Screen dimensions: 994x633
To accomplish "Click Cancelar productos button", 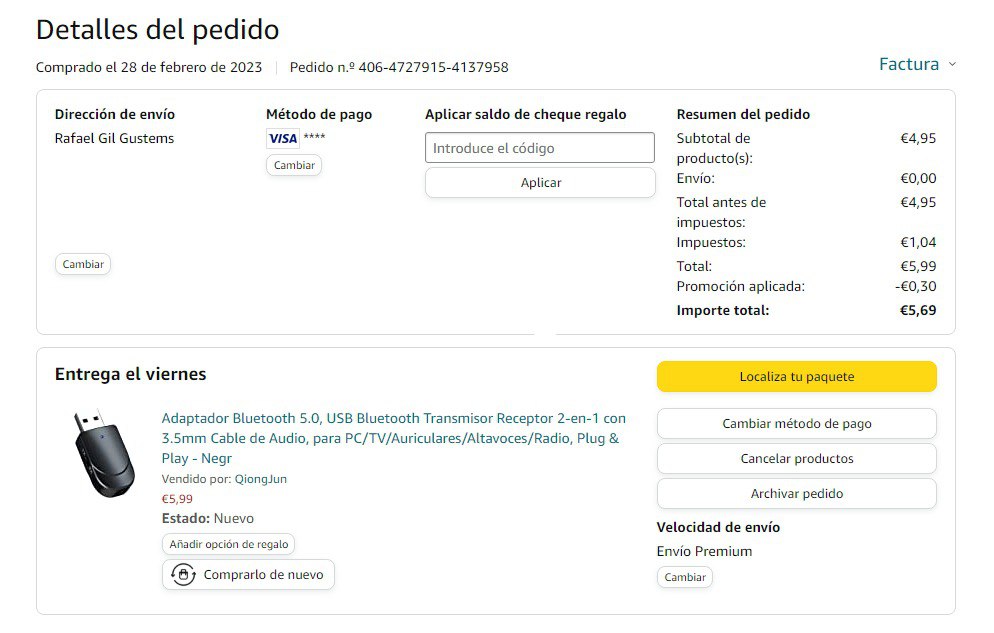I will pos(796,459).
